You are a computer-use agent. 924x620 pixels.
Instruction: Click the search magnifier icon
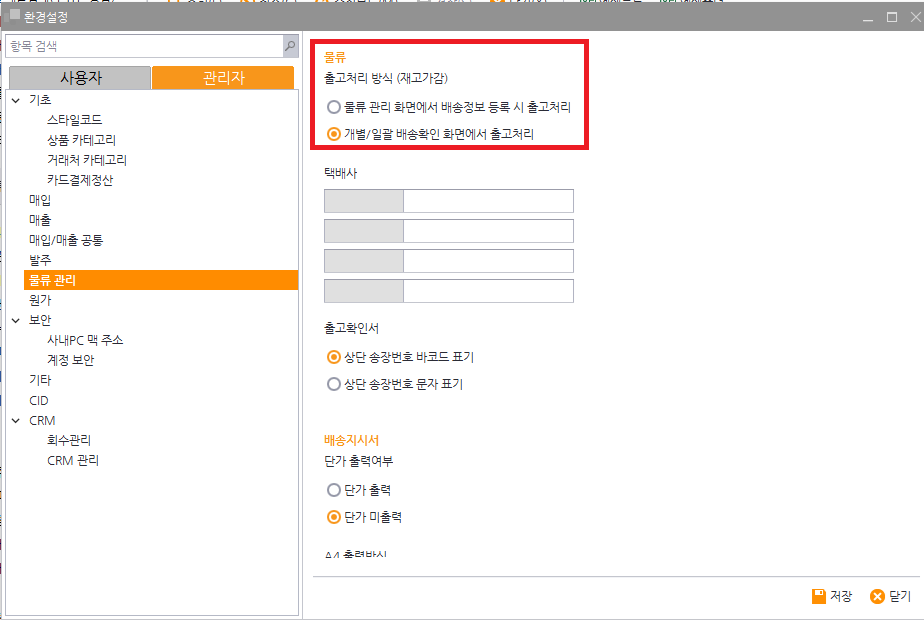(289, 46)
